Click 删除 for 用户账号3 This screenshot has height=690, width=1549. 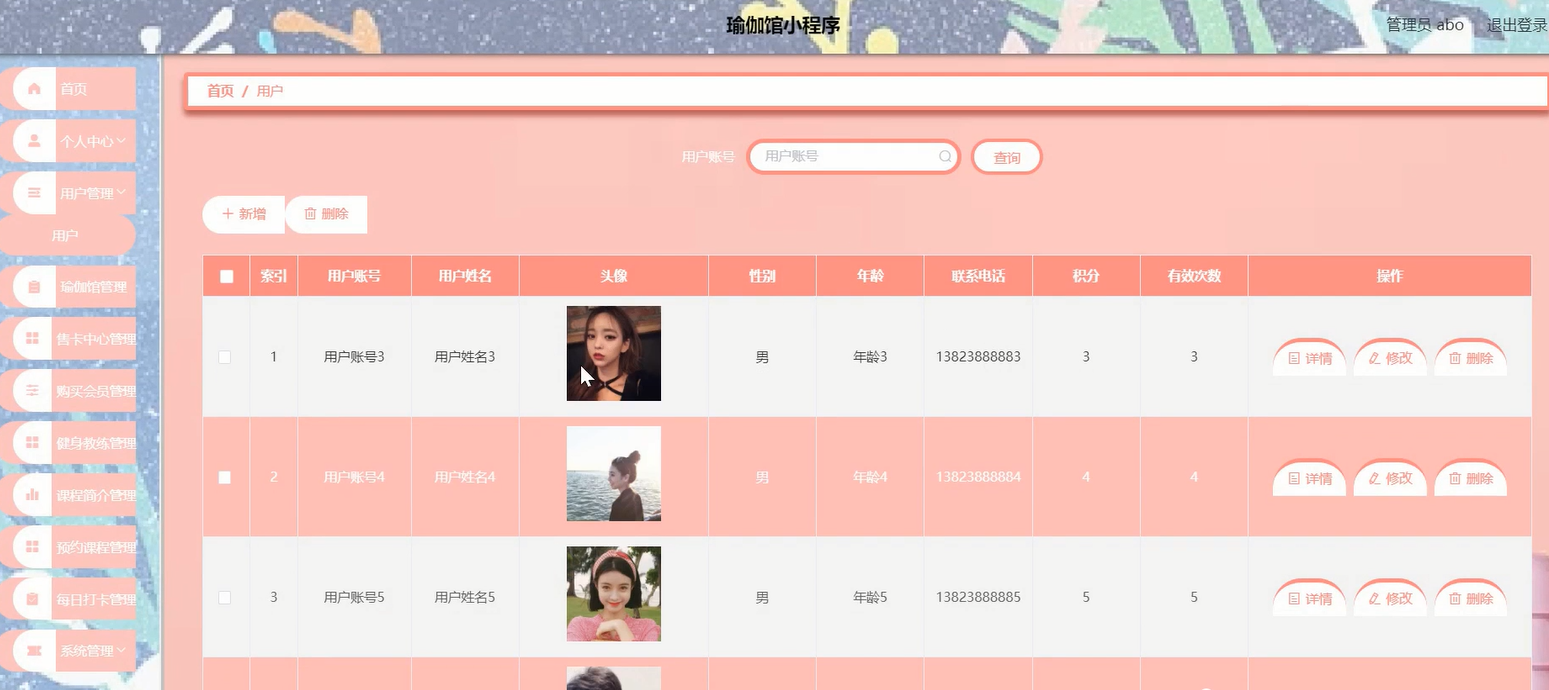coord(1471,357)
